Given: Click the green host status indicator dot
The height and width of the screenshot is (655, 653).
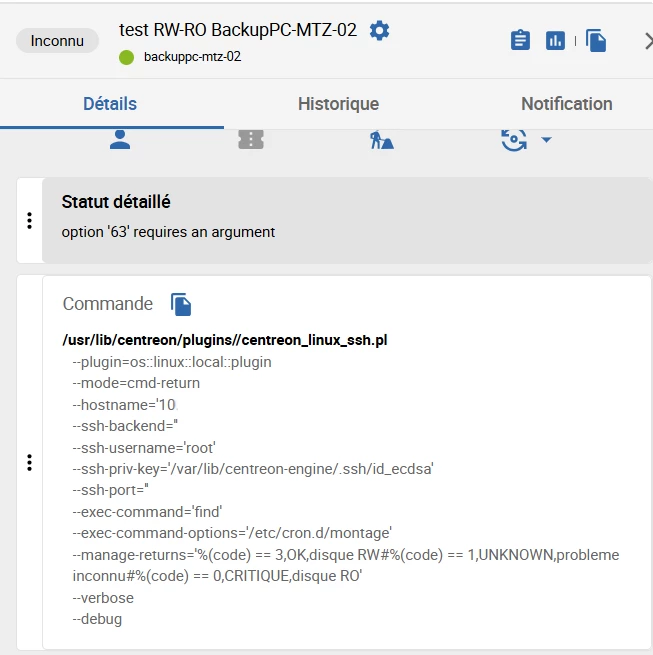Looking at the screenshot, I should click(x=126, y=57).
